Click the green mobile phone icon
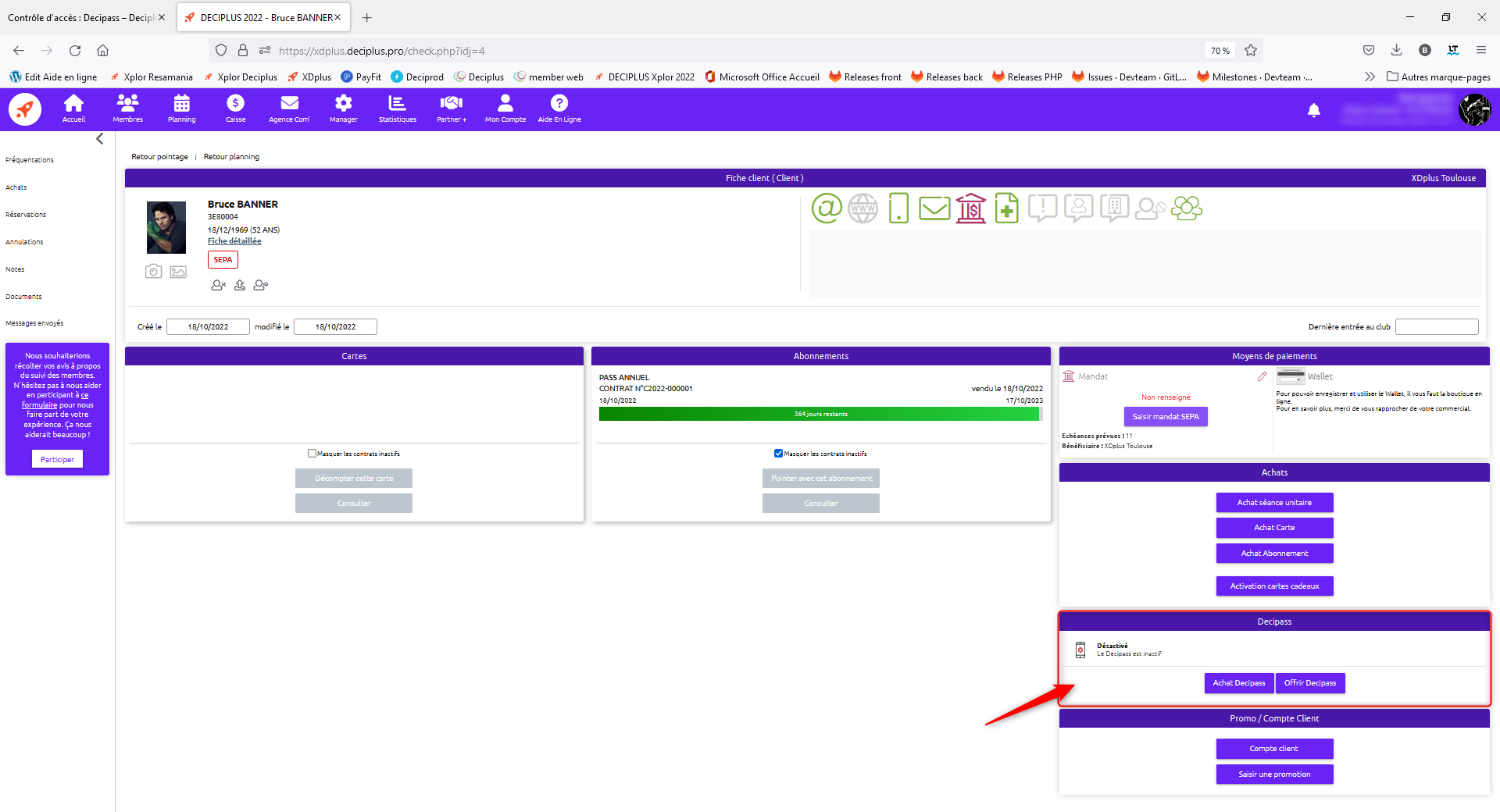The image size is (1500, 812). coord(898,208)
